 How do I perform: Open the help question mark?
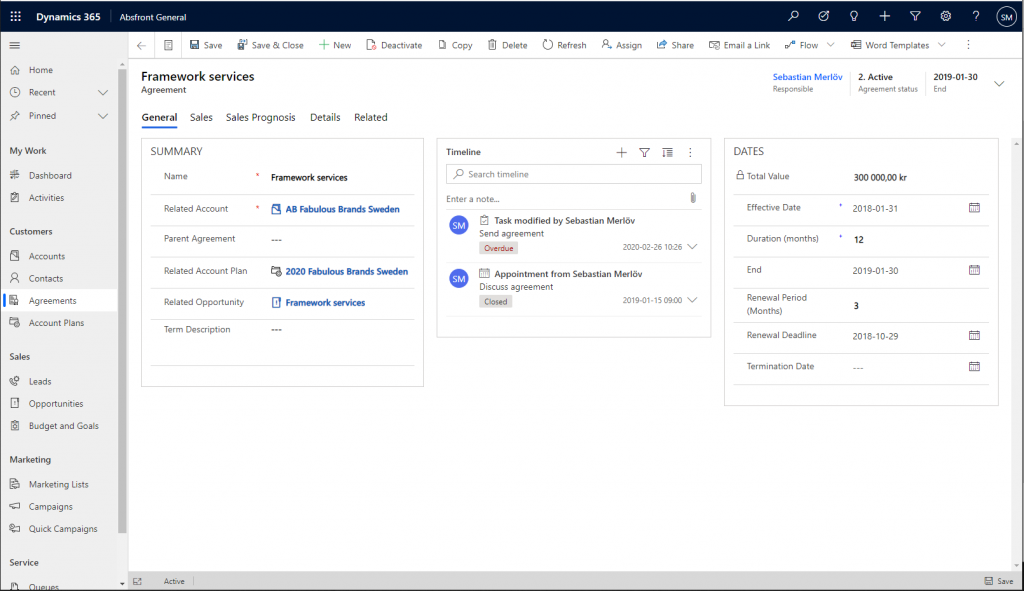click(x=976, y=16)
